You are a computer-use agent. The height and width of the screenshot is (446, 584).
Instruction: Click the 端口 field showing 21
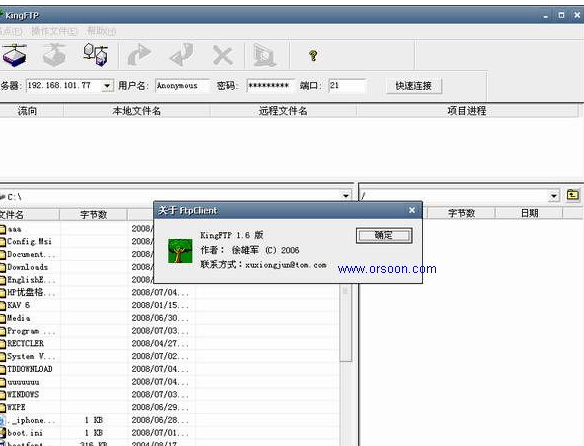pos(347,86)
